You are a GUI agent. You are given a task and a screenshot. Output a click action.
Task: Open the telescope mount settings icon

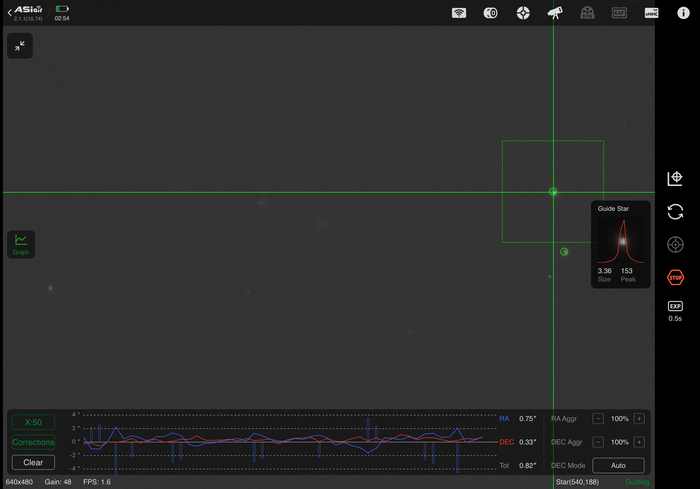click(x=555, y=13)
